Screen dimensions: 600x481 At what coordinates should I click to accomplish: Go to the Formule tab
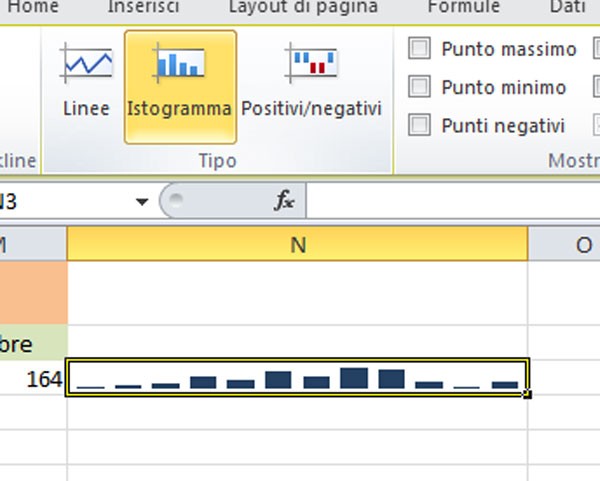click(463, 8)
